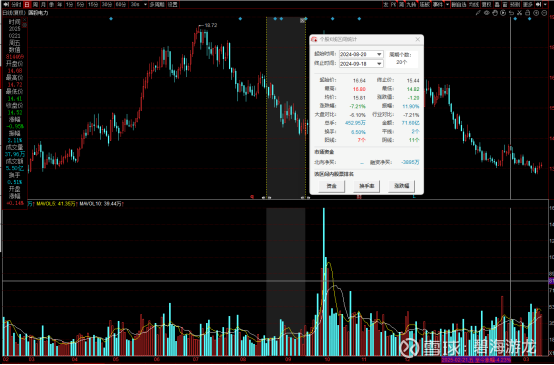
Task: Click the circular play icon in chart toolbar
Action: (503, 13)
